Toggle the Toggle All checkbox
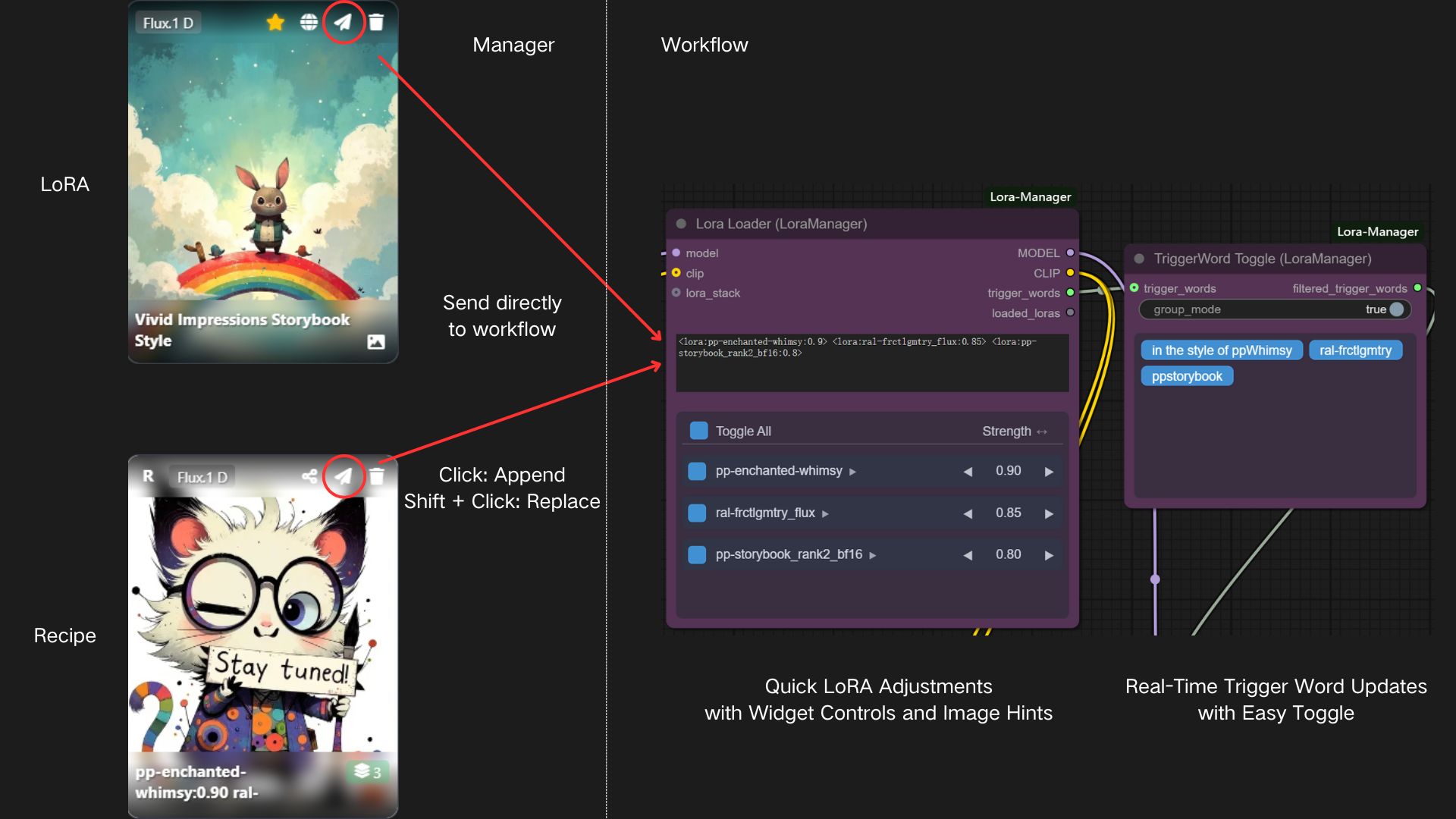This screenshot has width=1456, height=819. tap(698, 431)
